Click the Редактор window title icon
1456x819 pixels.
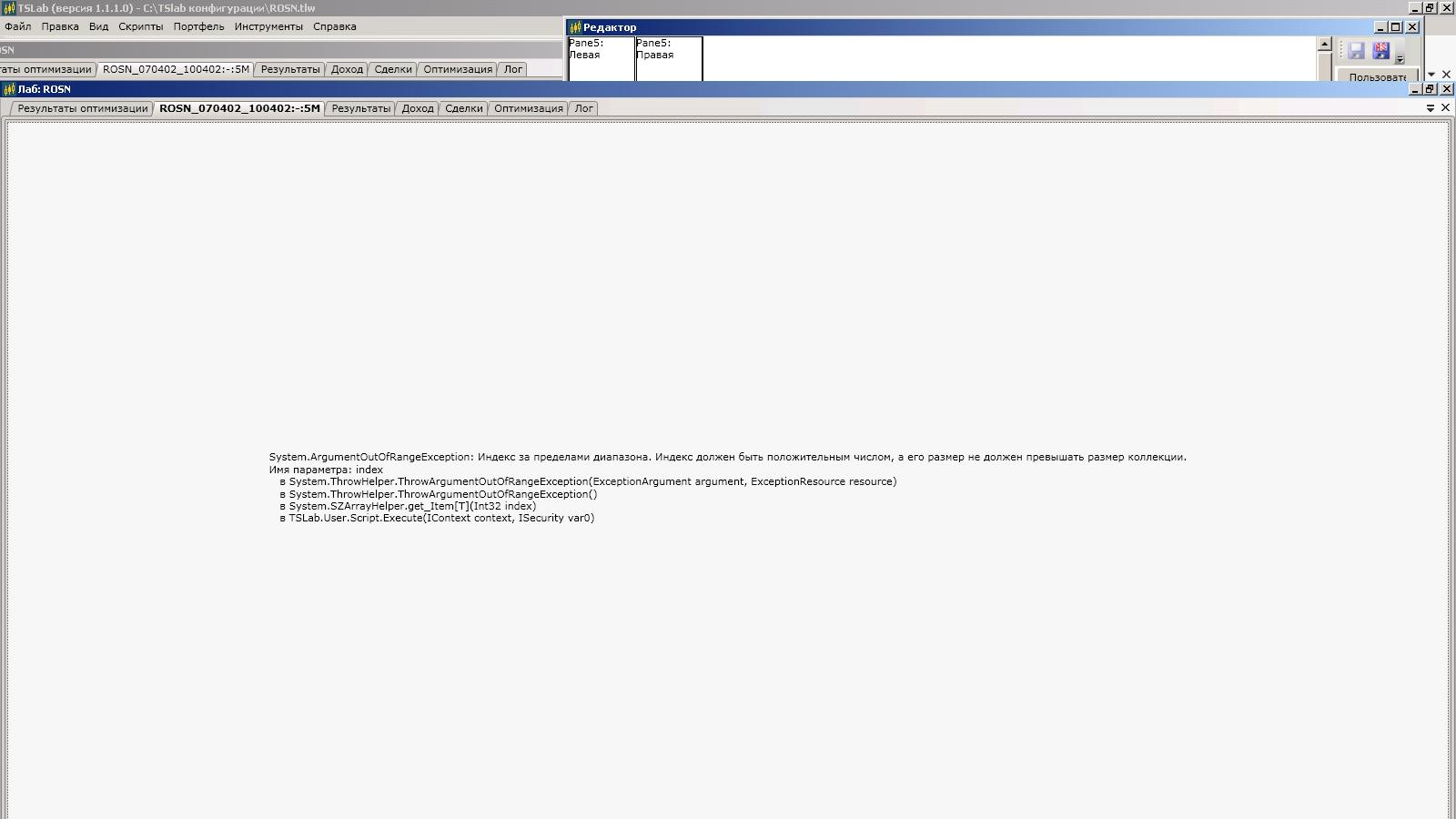575,27
